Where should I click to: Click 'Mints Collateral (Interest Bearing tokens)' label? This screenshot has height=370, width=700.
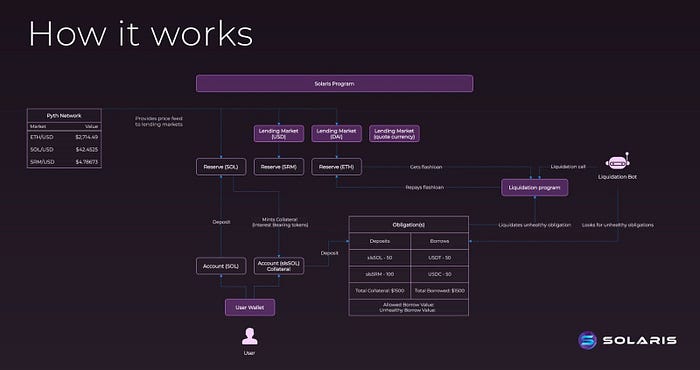(x=280, y=222)
